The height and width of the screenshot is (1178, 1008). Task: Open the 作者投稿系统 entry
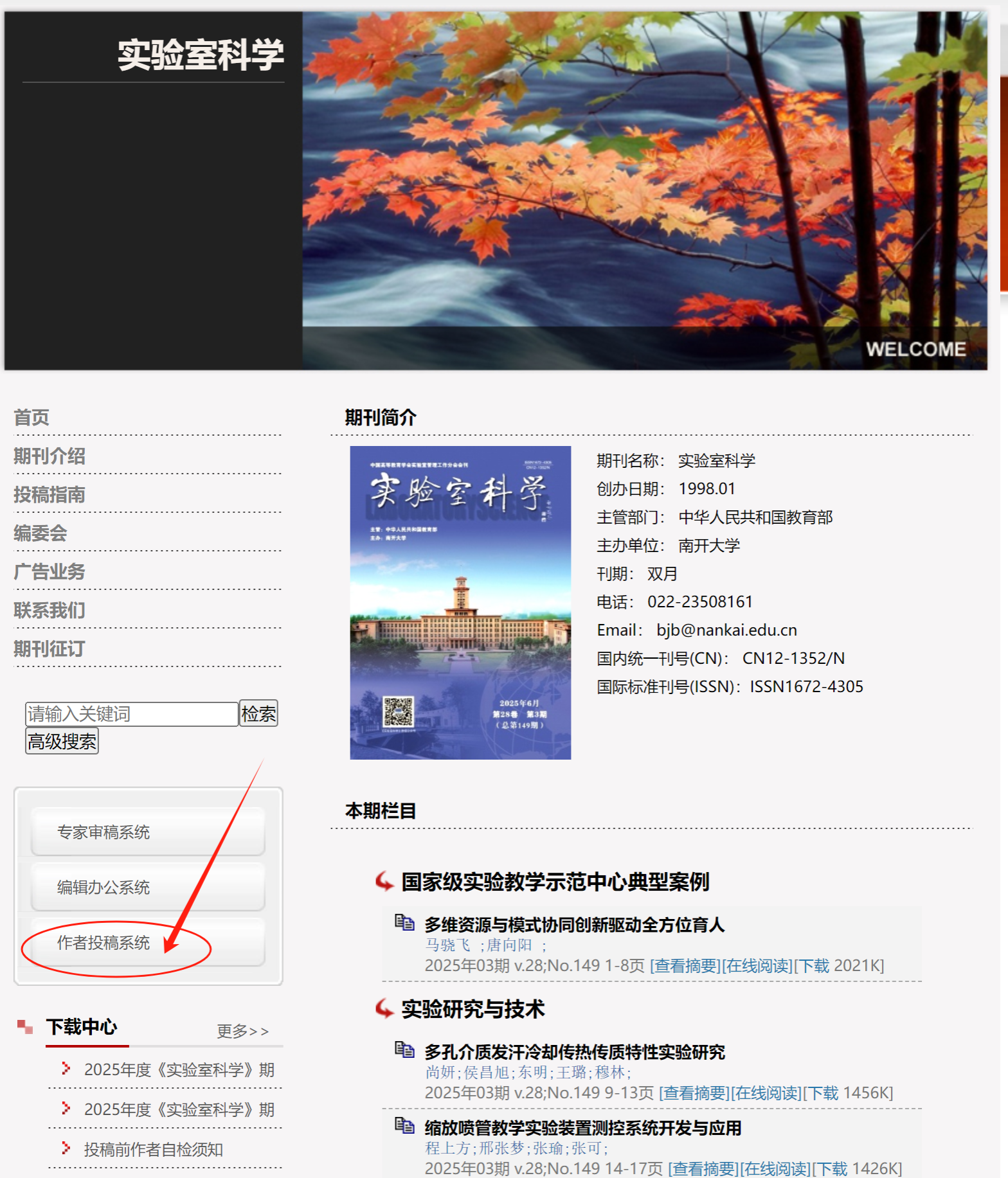(104, 943)
